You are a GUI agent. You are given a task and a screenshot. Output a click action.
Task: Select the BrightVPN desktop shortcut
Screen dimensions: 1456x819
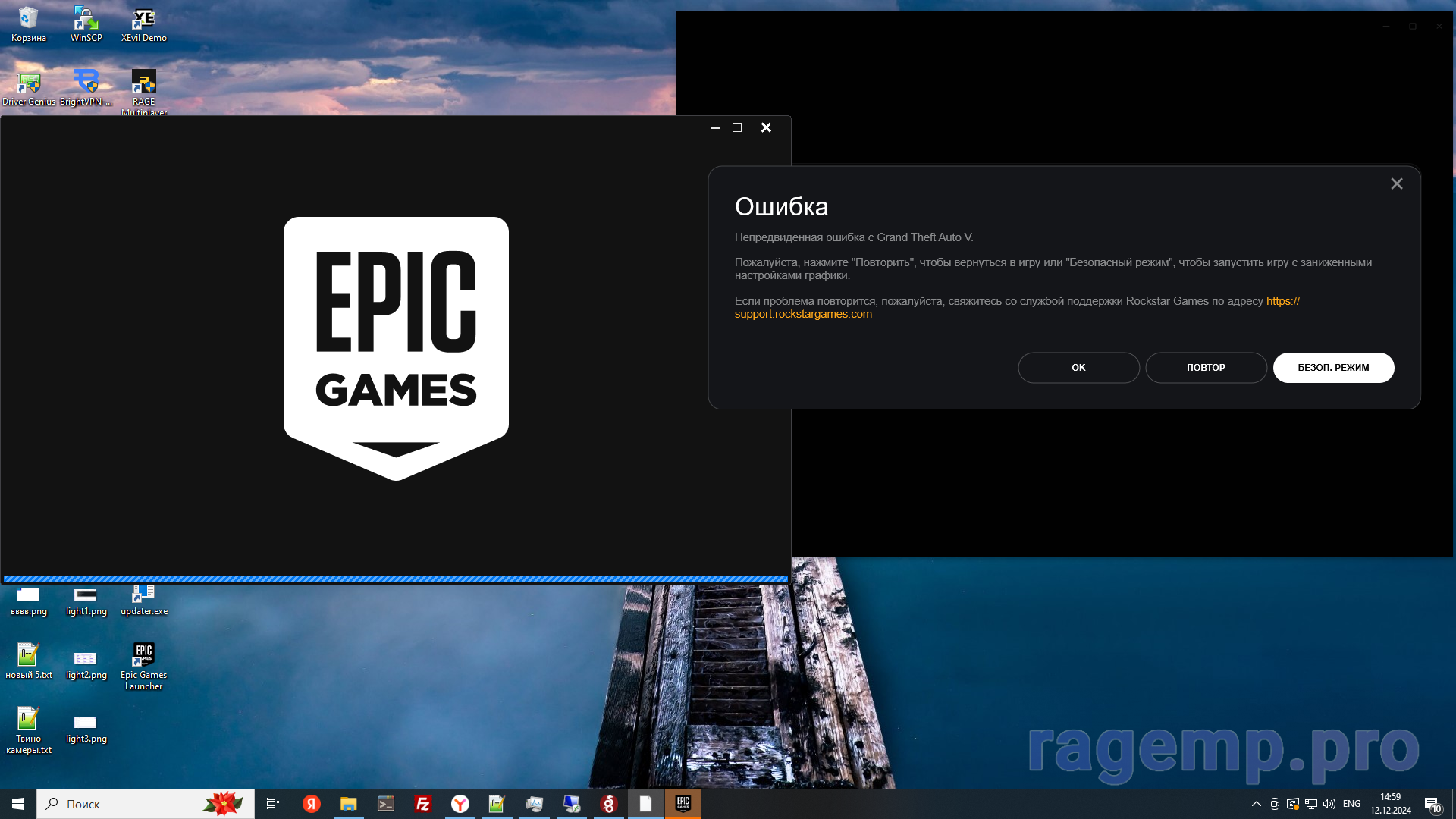86,88
